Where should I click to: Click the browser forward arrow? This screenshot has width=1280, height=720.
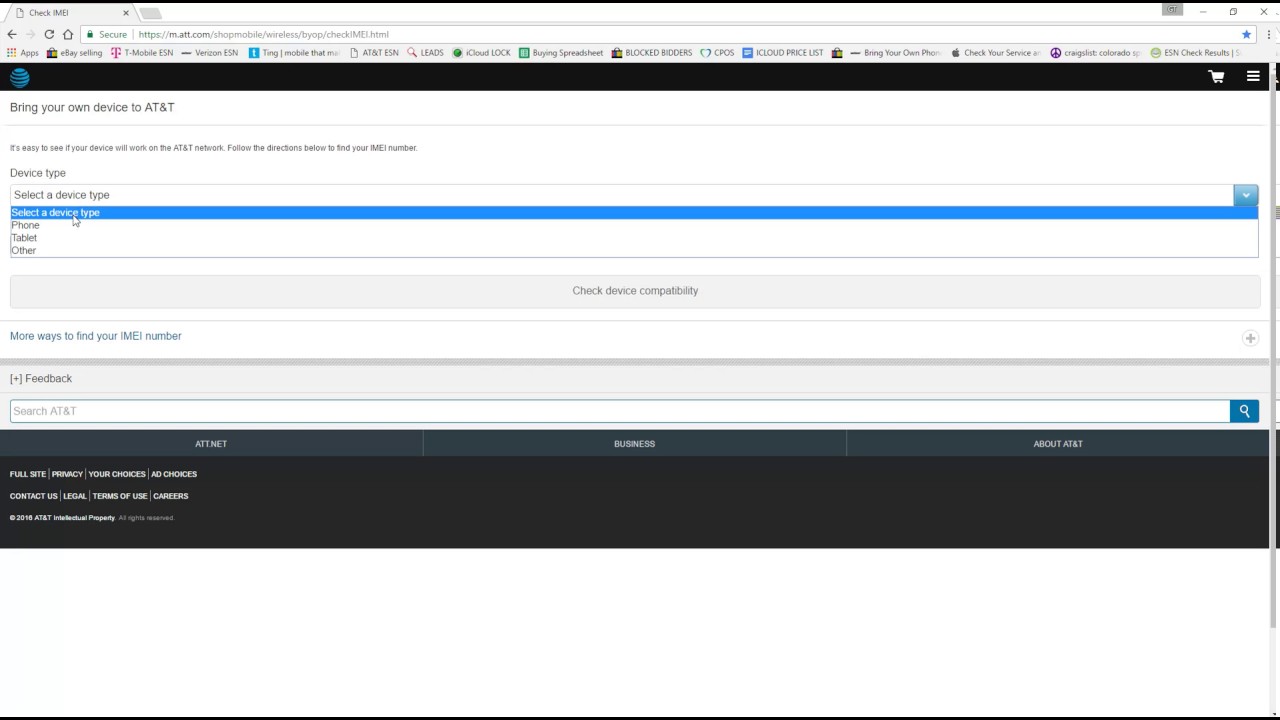(30, 34)
